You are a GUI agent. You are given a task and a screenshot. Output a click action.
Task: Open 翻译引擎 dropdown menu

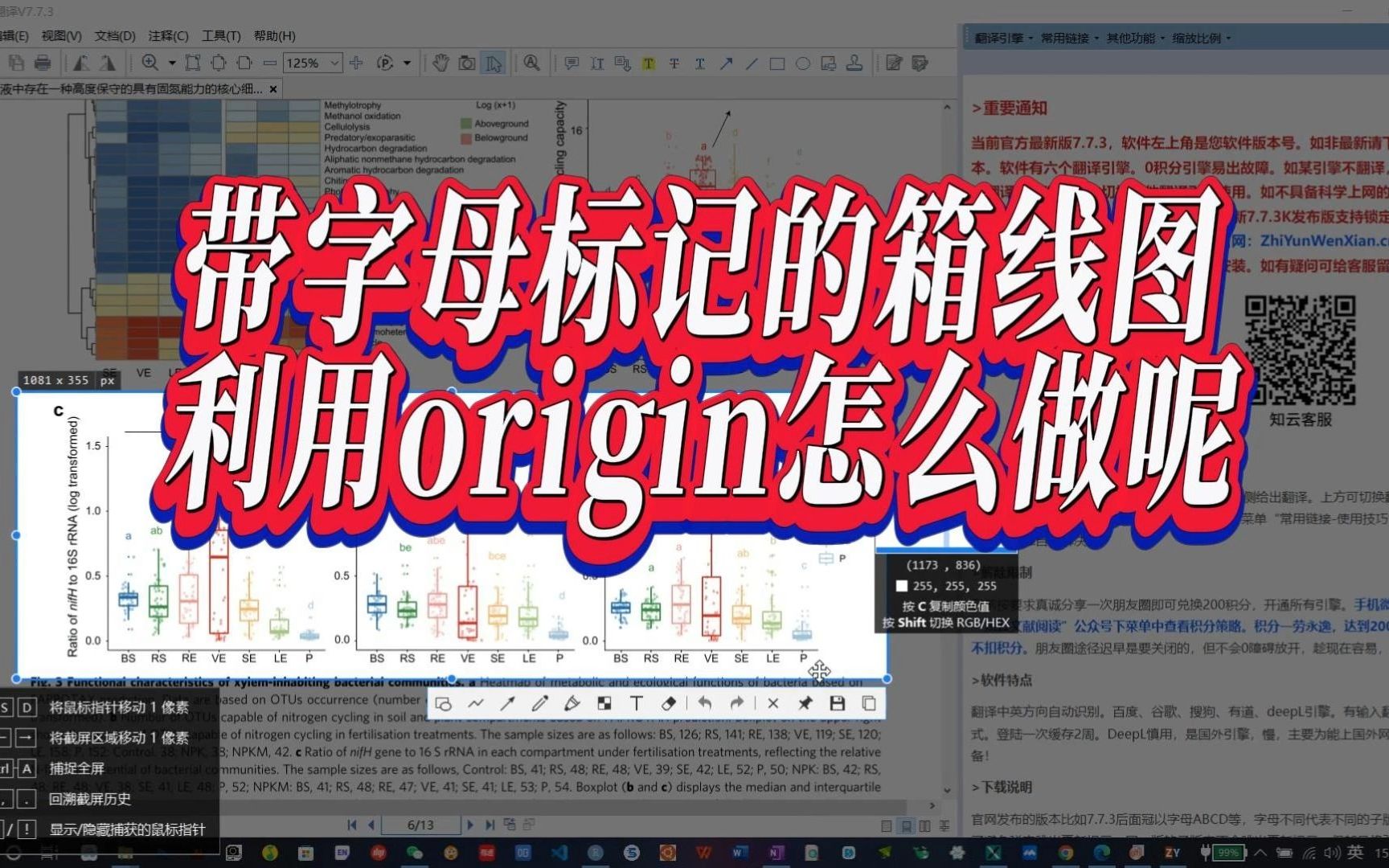point(1003,38)
